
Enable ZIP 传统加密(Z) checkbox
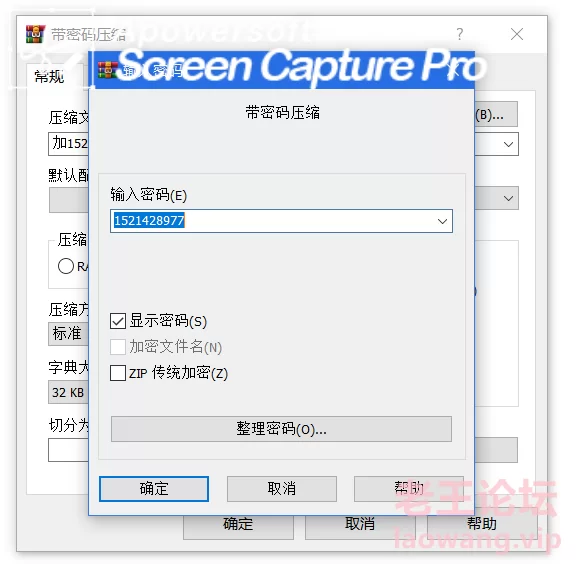(x=118, y=373)
